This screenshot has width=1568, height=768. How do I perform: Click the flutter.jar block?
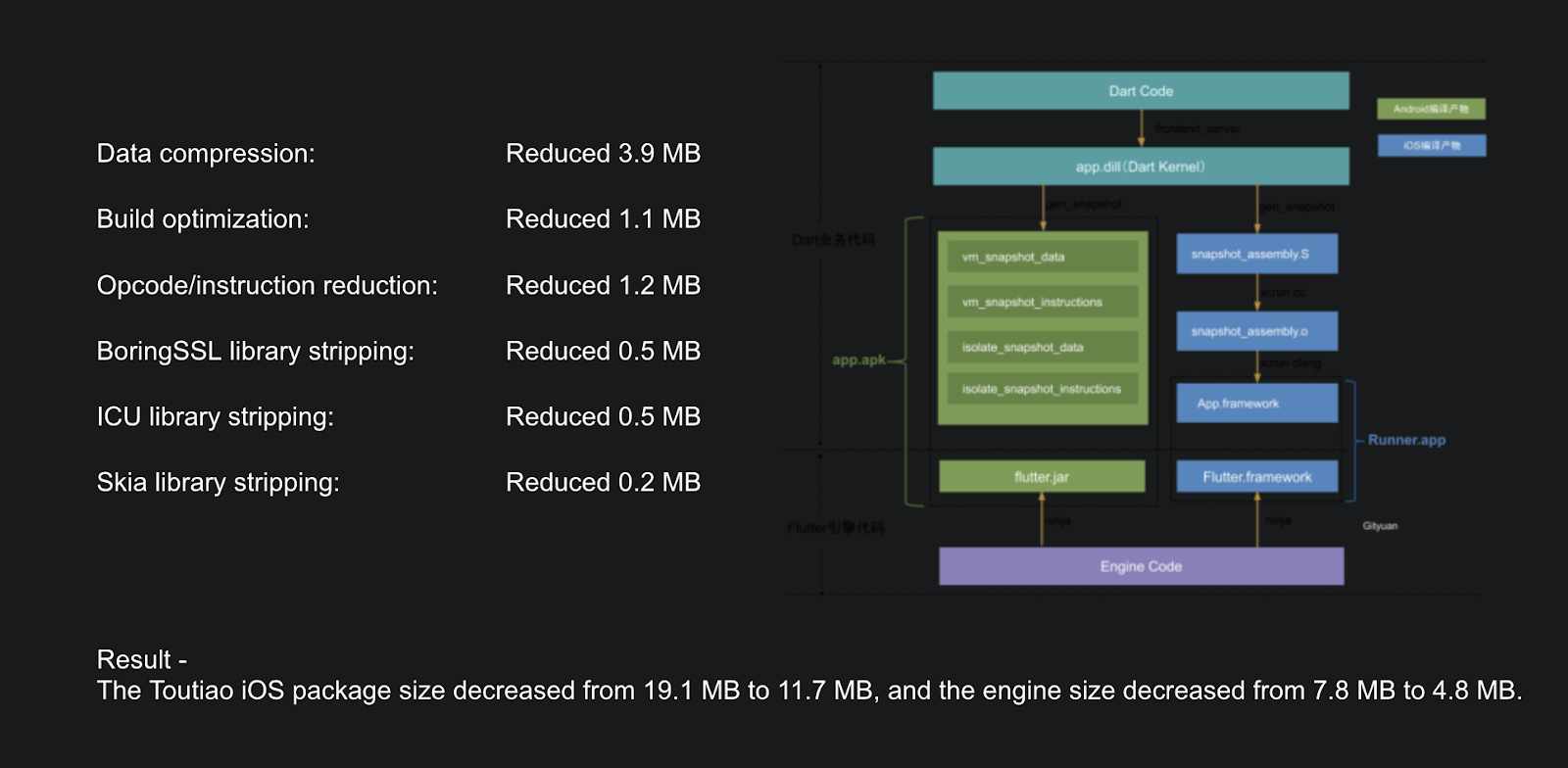1042,476
